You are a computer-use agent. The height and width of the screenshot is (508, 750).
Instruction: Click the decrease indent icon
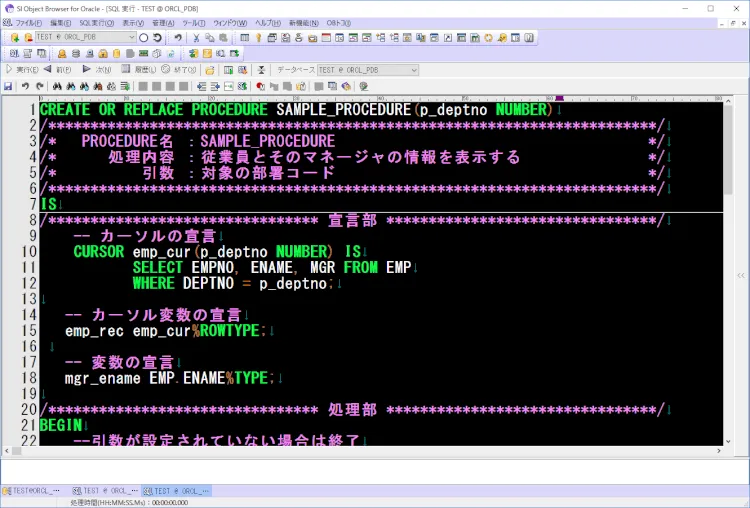(201, 87)
